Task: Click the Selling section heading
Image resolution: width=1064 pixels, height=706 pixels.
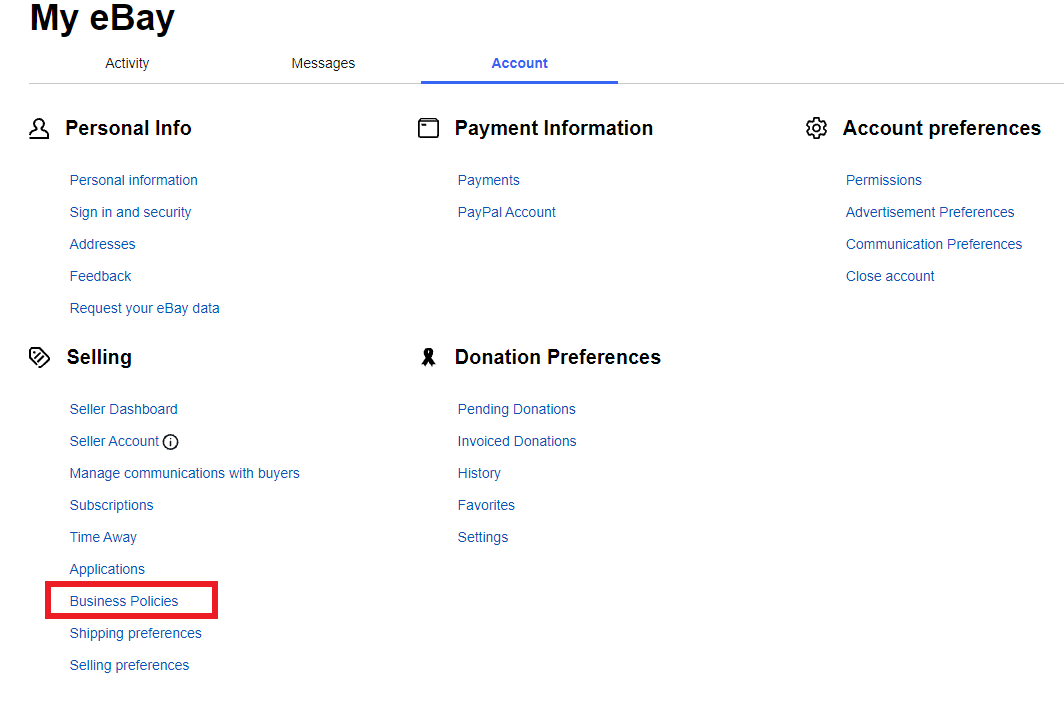Action: tap(99, 357)
